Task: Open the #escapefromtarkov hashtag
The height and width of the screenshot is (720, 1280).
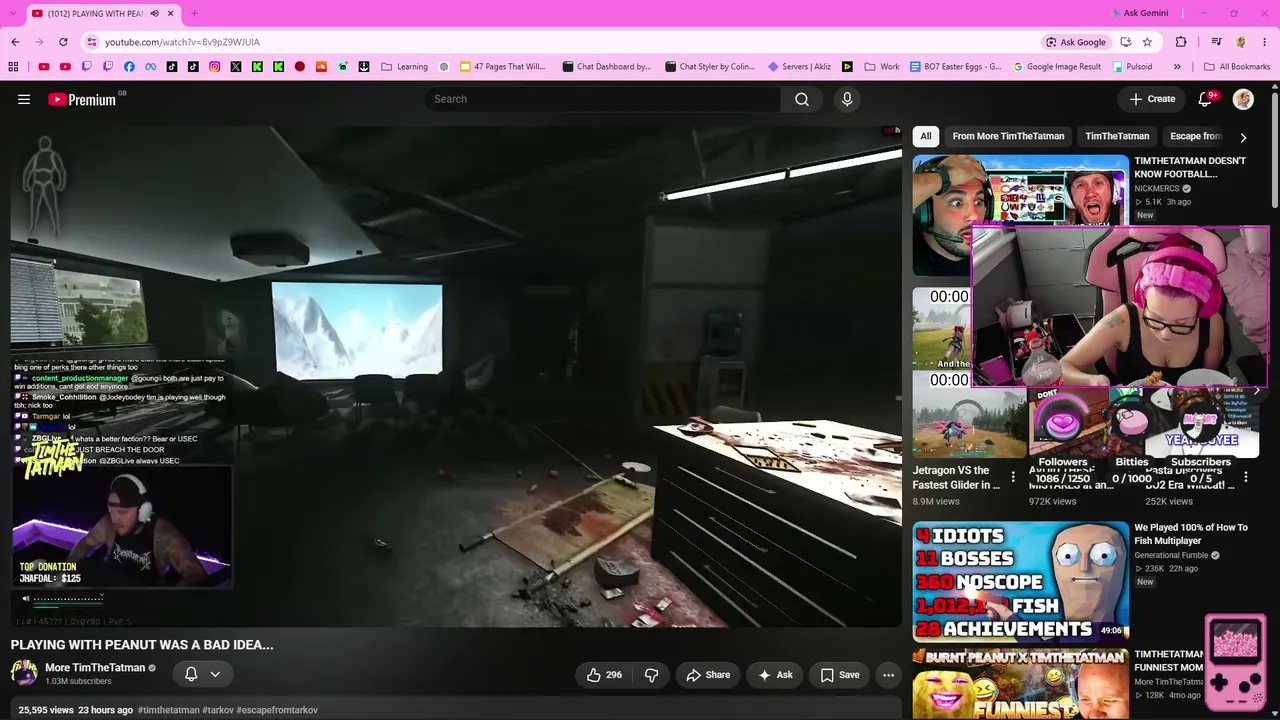Action: click(277, 710)
